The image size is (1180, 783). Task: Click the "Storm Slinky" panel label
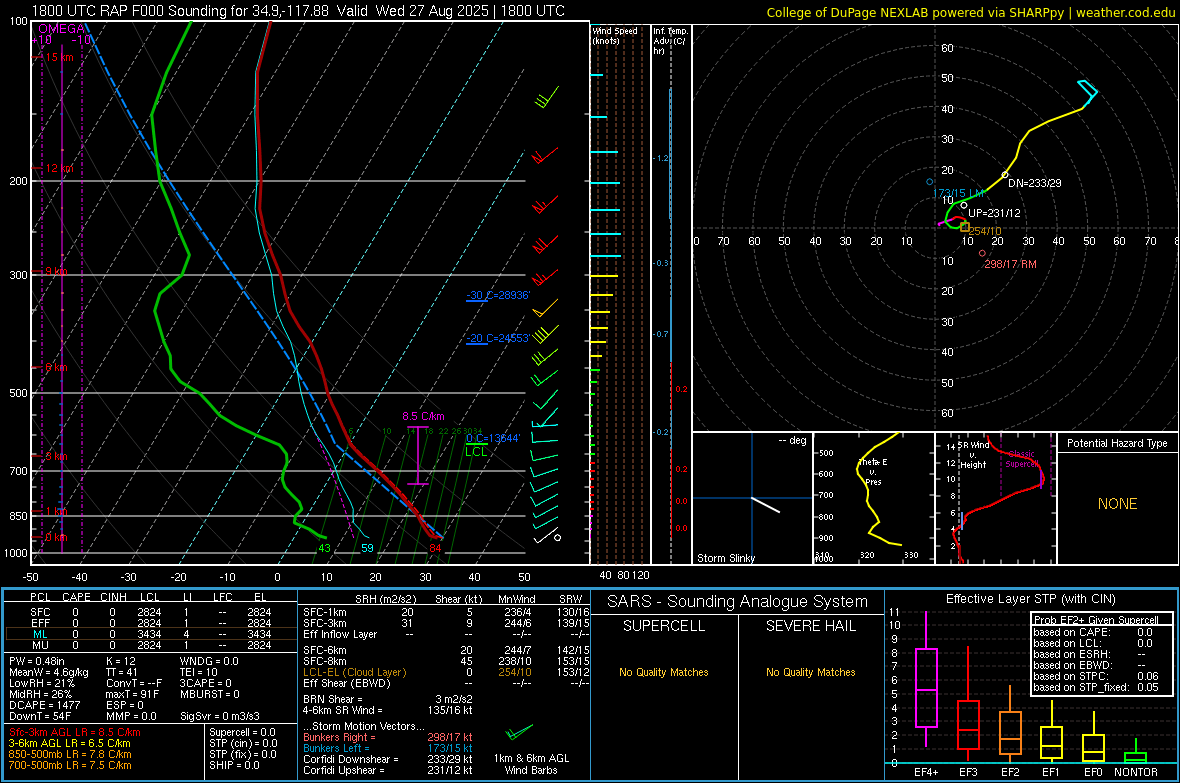(x=725, y=558)
